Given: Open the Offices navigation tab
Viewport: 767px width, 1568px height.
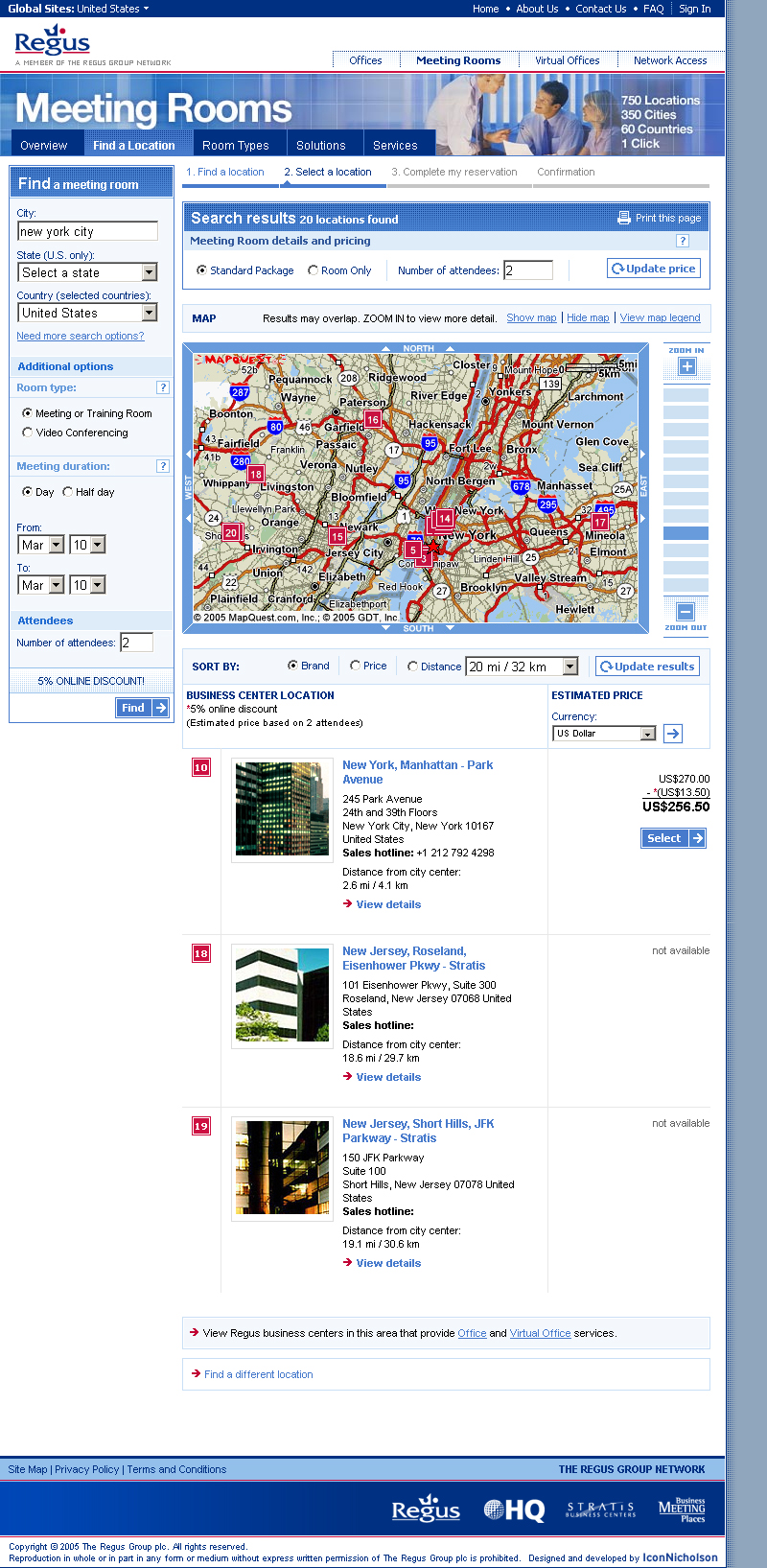Looking at the screenshot, I should pyautogui.click(x=365, y=60).
